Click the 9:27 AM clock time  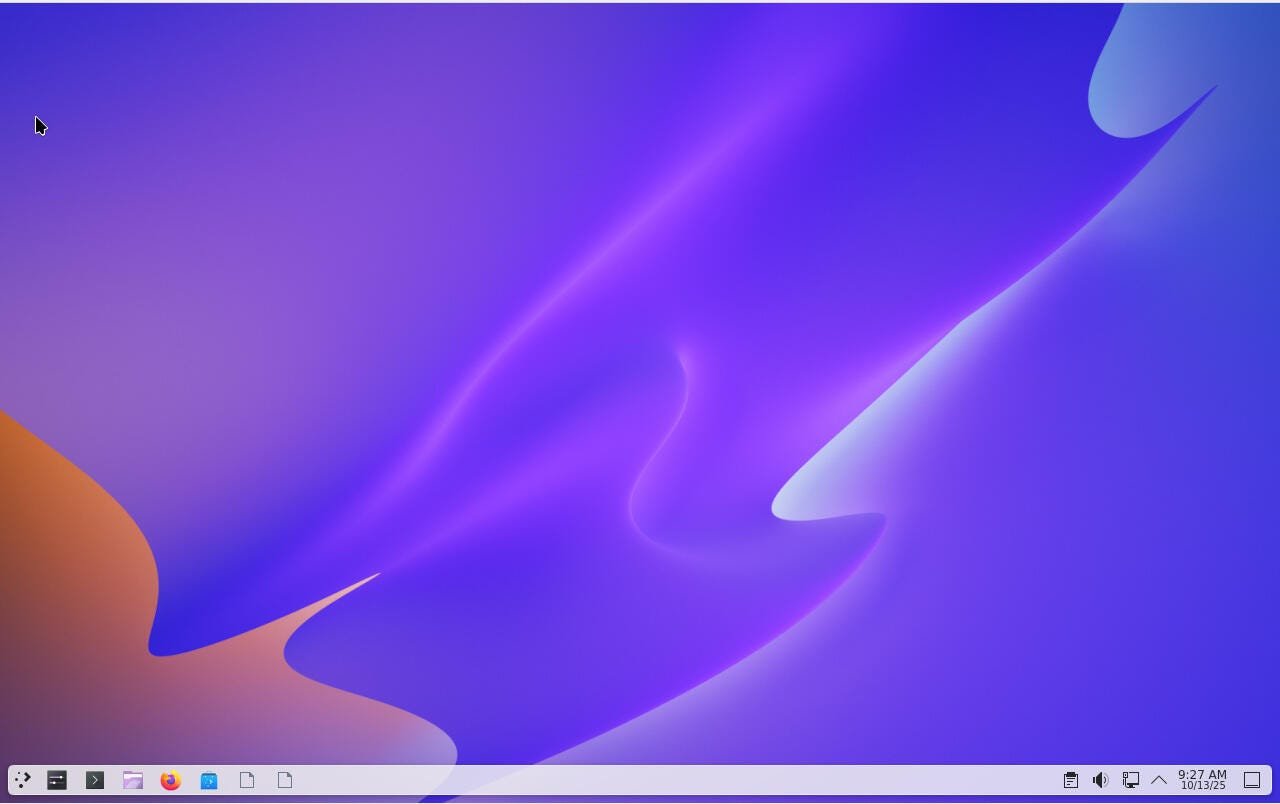[x=1202, y=774]
